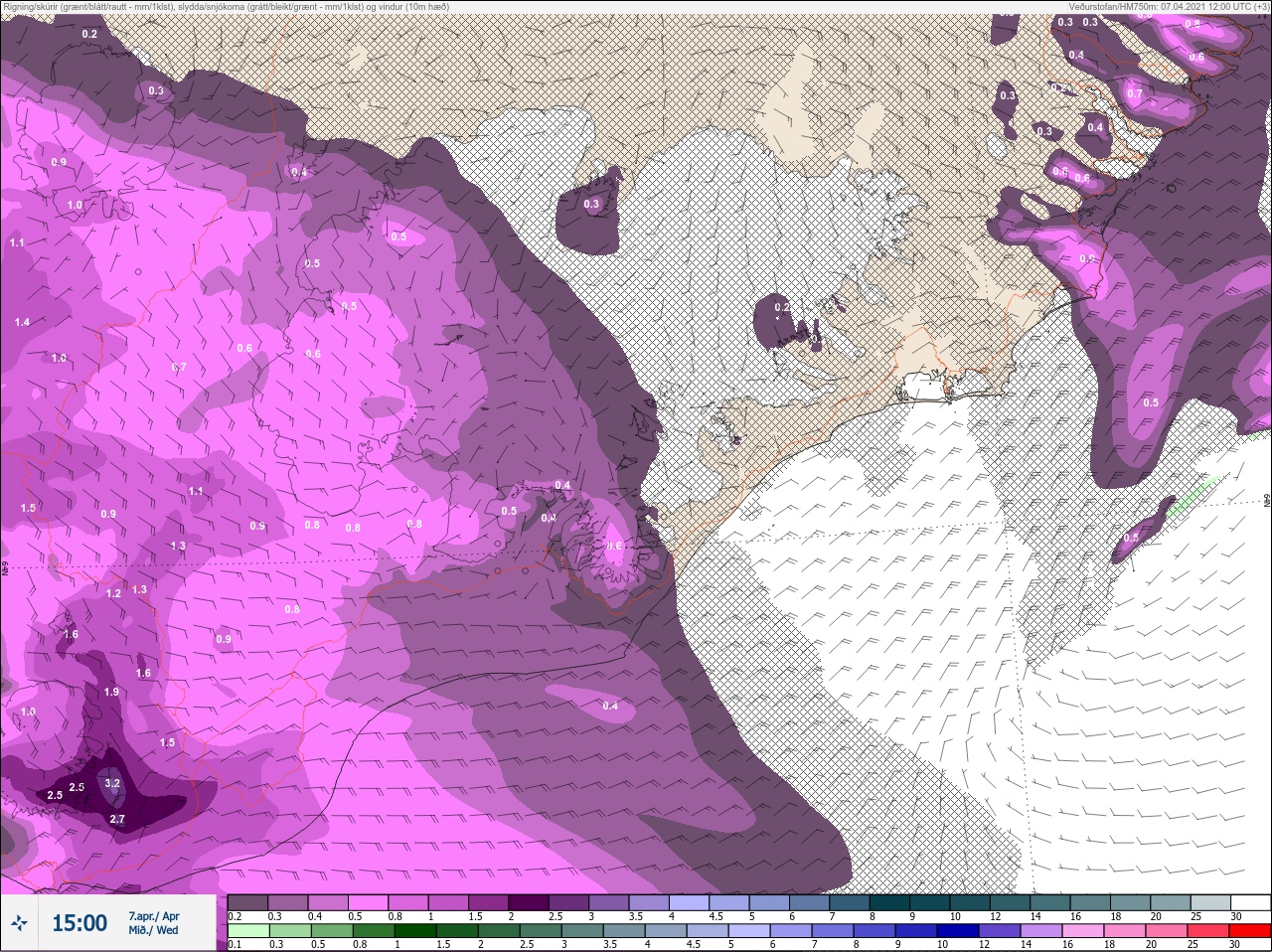Click the 2.7 precipitation value on the map

(x=117, y=819)
